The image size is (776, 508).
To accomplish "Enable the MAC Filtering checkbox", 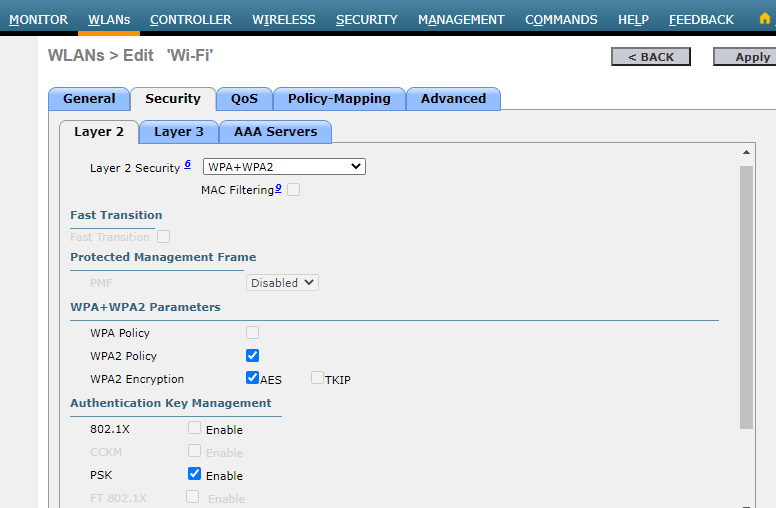I will click(x=293, y=190).
